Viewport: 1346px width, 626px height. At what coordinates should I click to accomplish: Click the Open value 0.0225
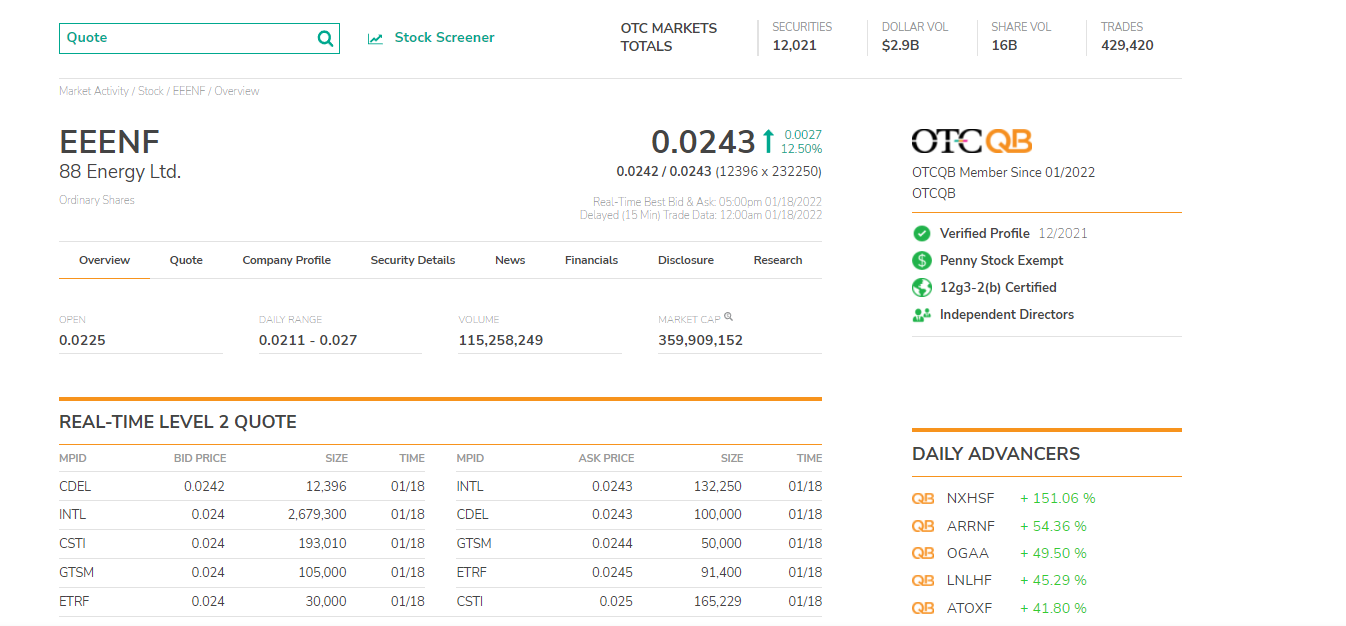[82, 340]
